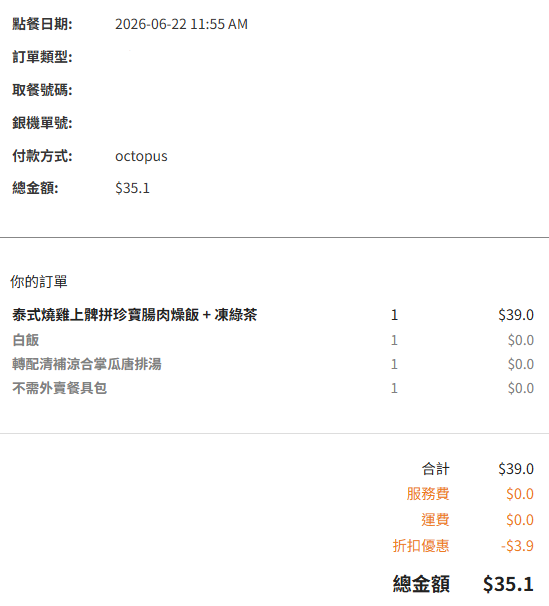Image resolution: width=549 pixels, height=606 pixels.
Task: Select the bold $35.1 grand total
Action: click(508, 584)
